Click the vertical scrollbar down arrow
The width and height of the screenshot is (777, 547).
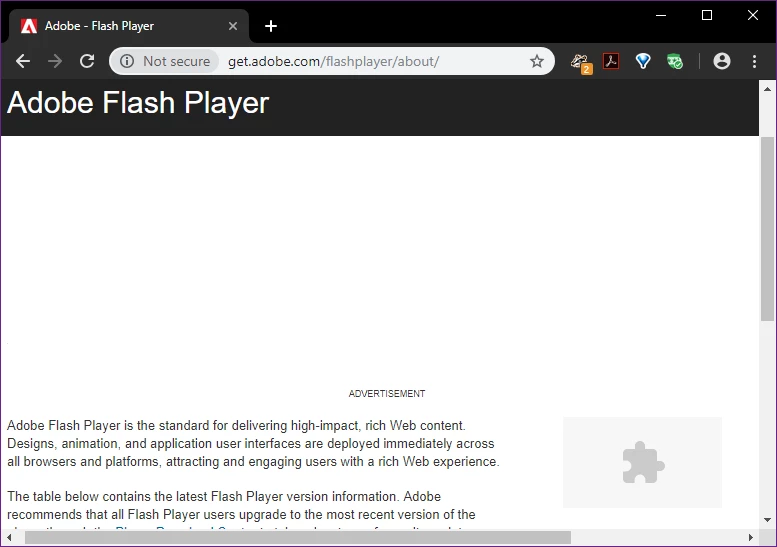(x=767, y=520)
